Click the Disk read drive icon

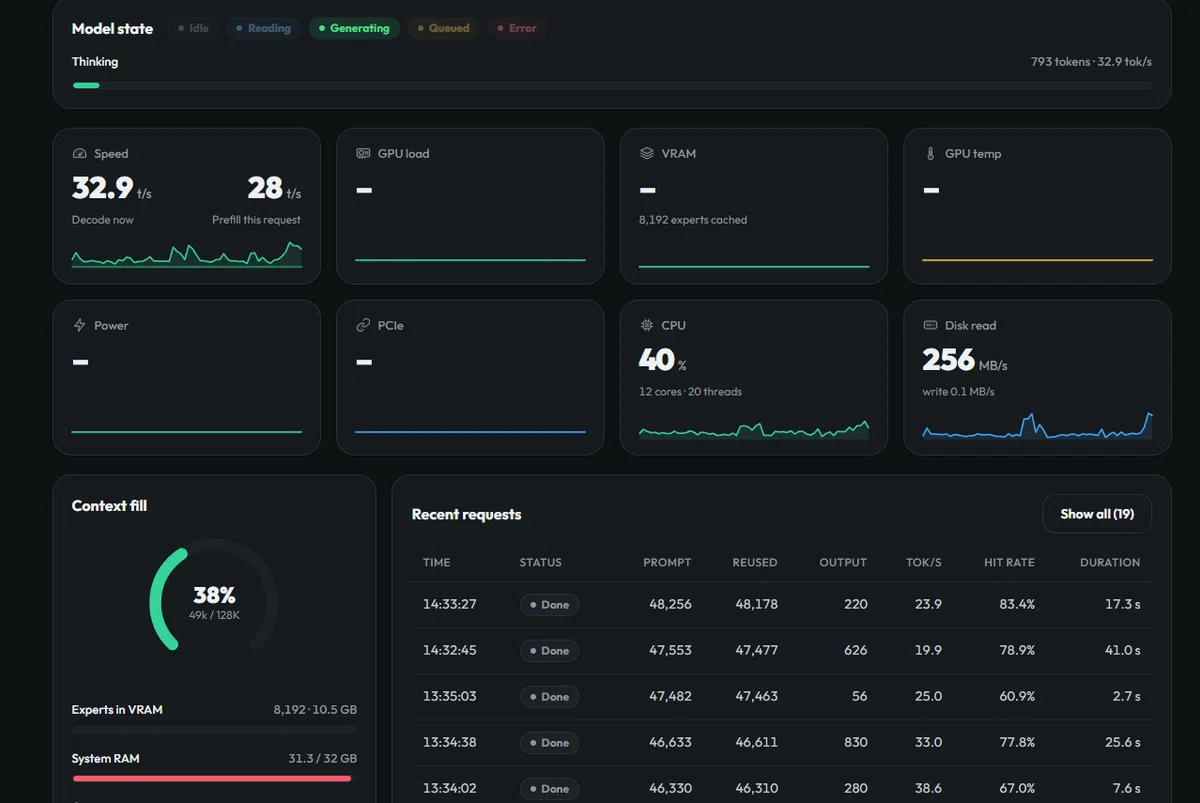pos(931,326)
